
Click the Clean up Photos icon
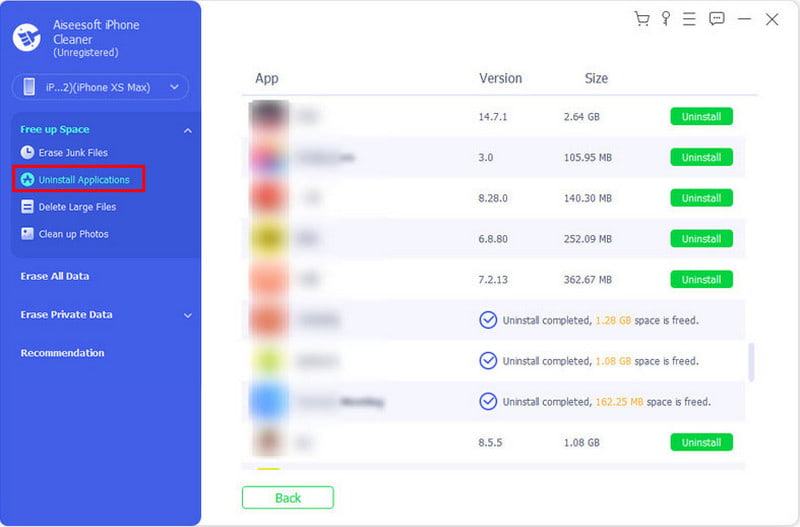point(28,234)
